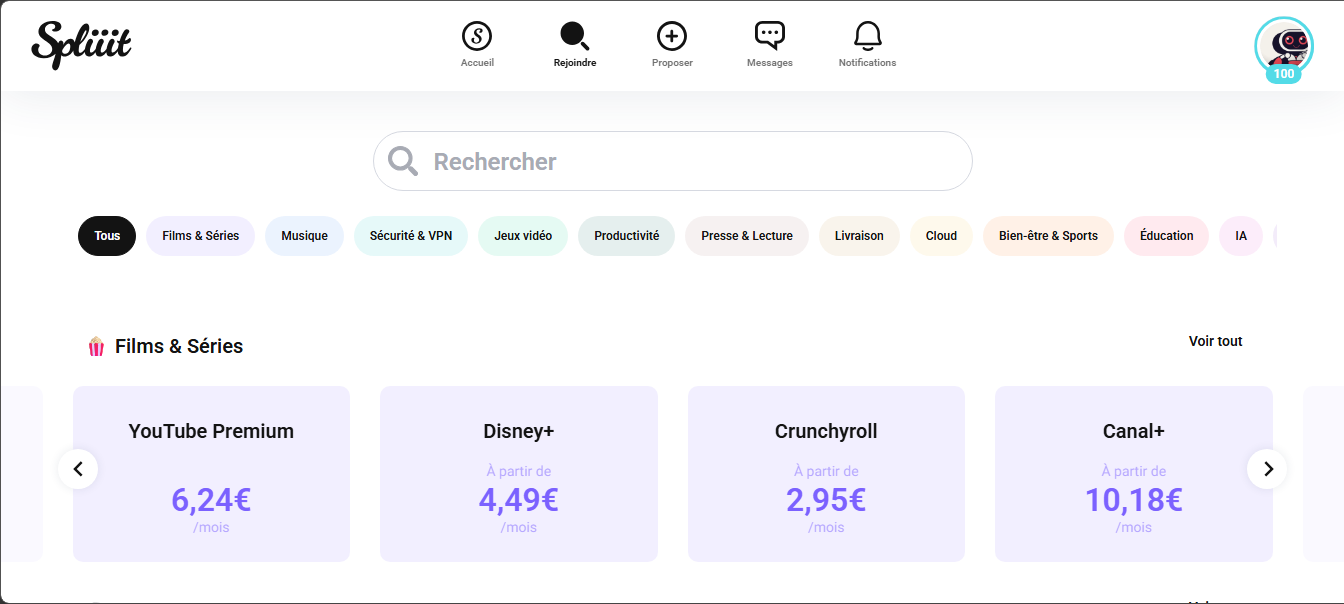Open the Crunchyroll subscription card
1344x604 pixels.
[826, 473]
